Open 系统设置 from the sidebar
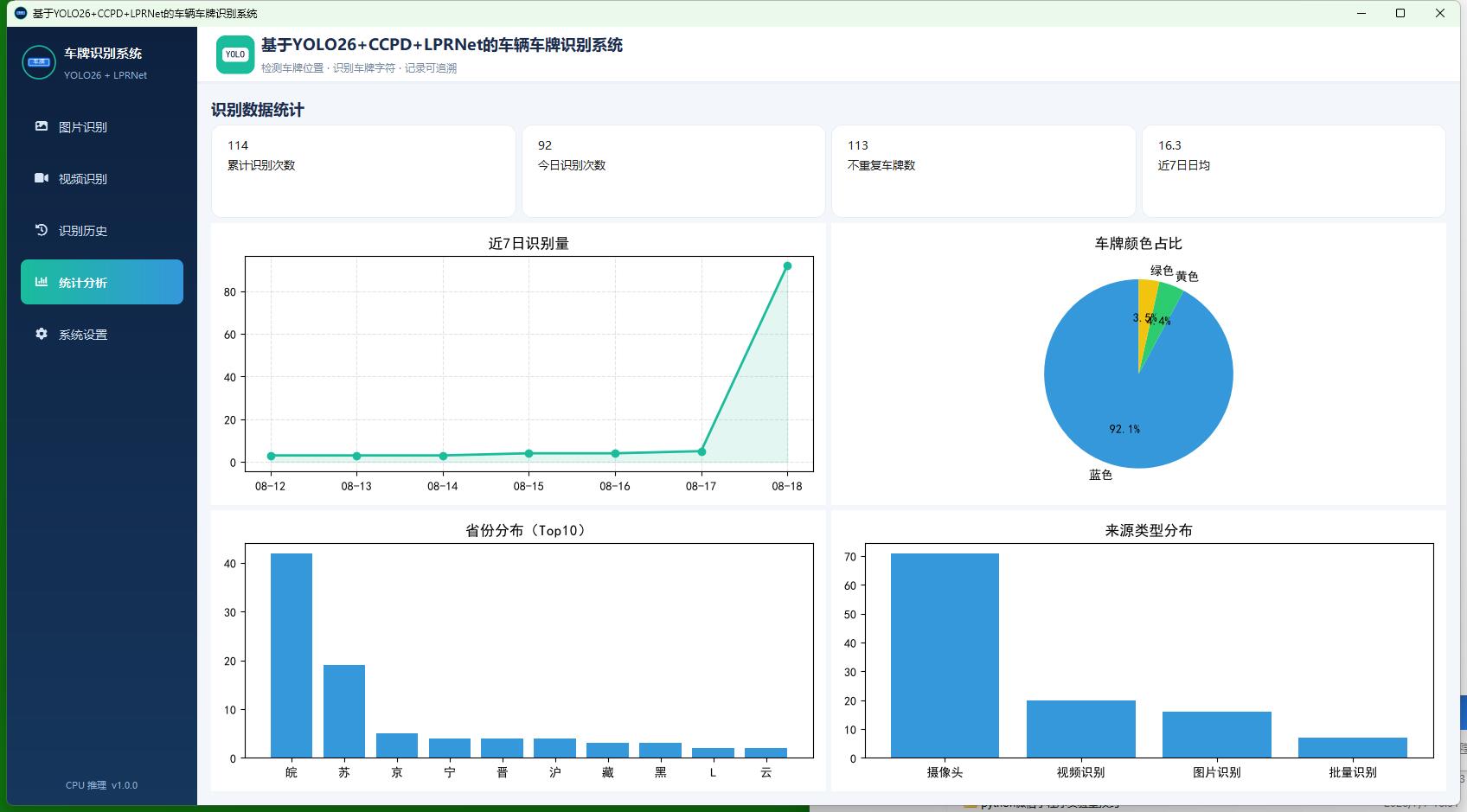1467x812 pixels. pos(102,334)
